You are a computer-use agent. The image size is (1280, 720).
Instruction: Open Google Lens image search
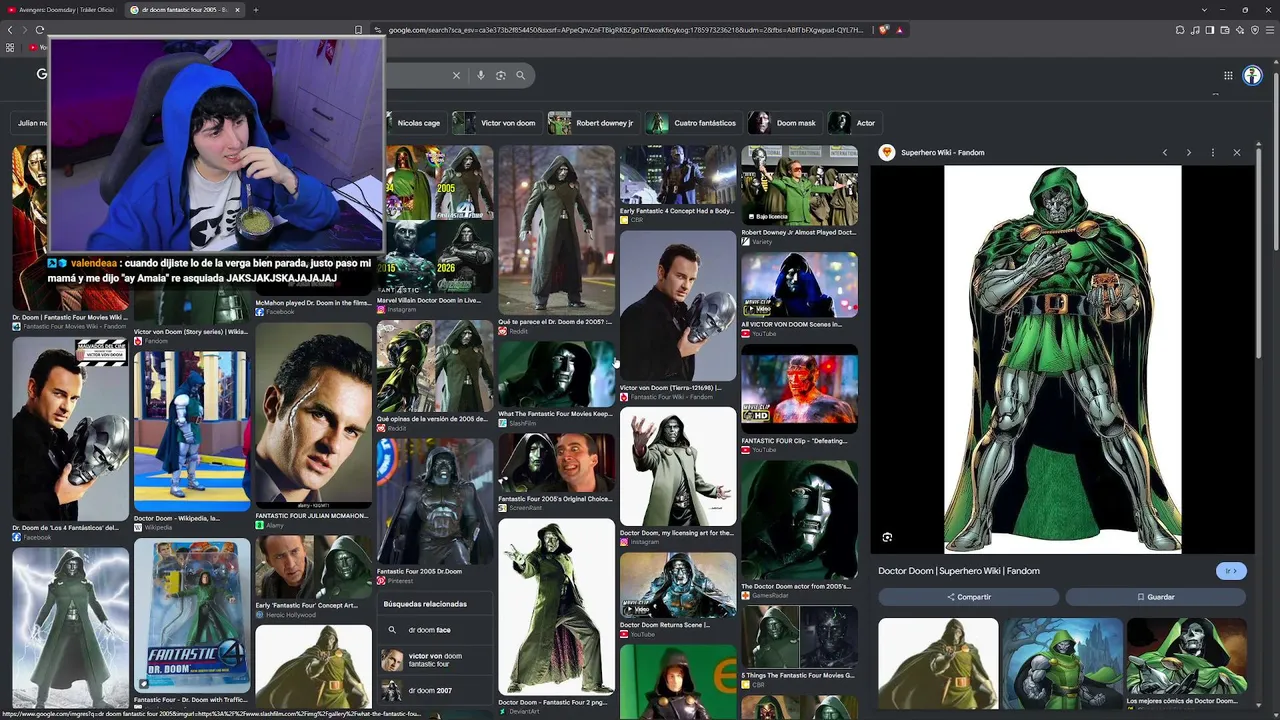pos(501,75)
